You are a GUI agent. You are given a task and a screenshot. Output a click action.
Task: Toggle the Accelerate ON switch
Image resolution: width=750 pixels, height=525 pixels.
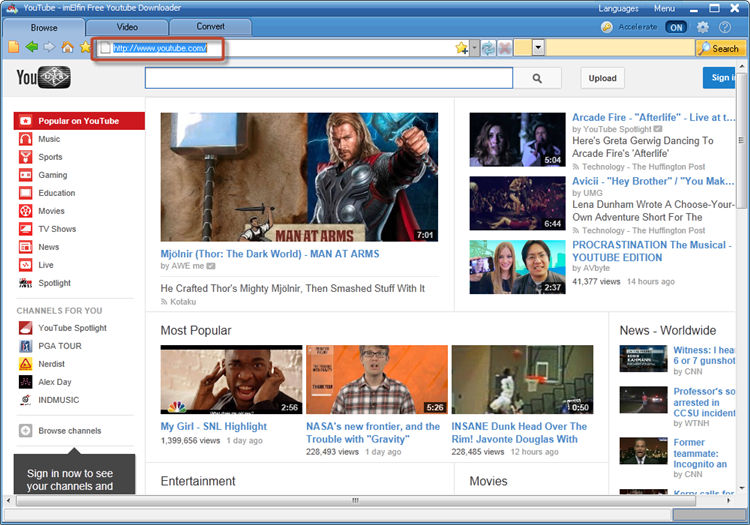tap(676, 27)
